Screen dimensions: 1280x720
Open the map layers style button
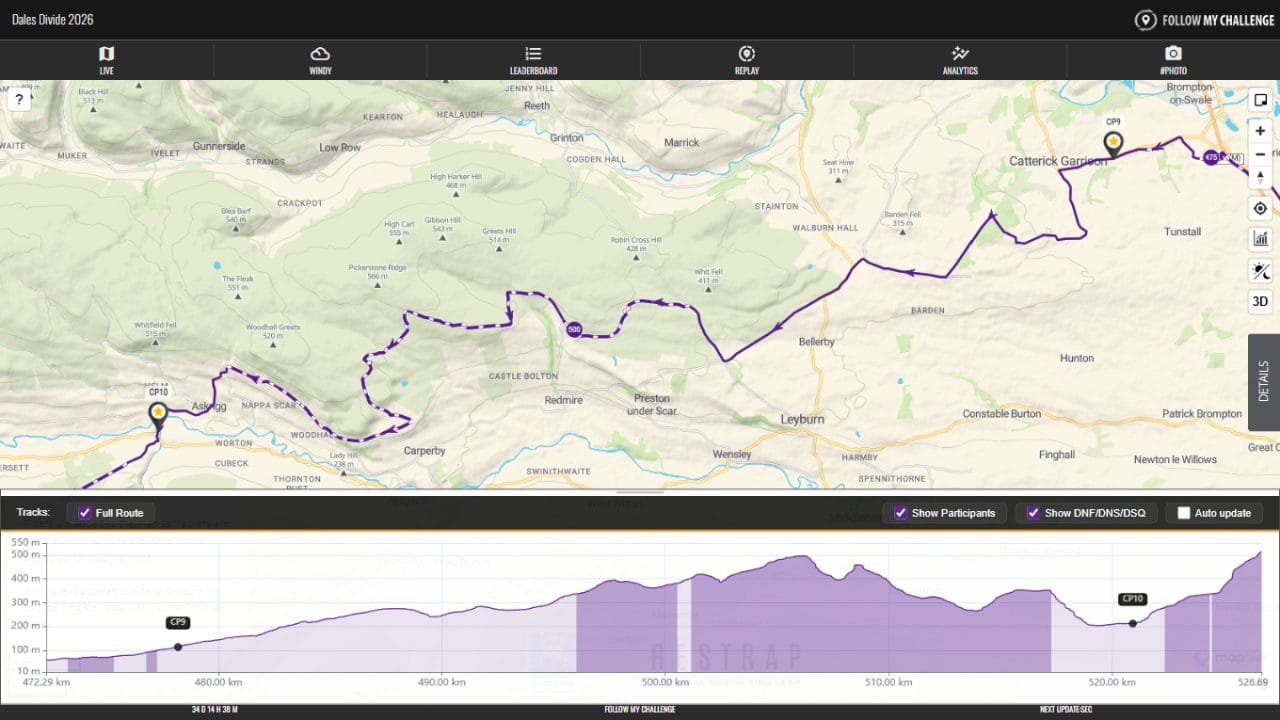click(x=1260, y=100)
